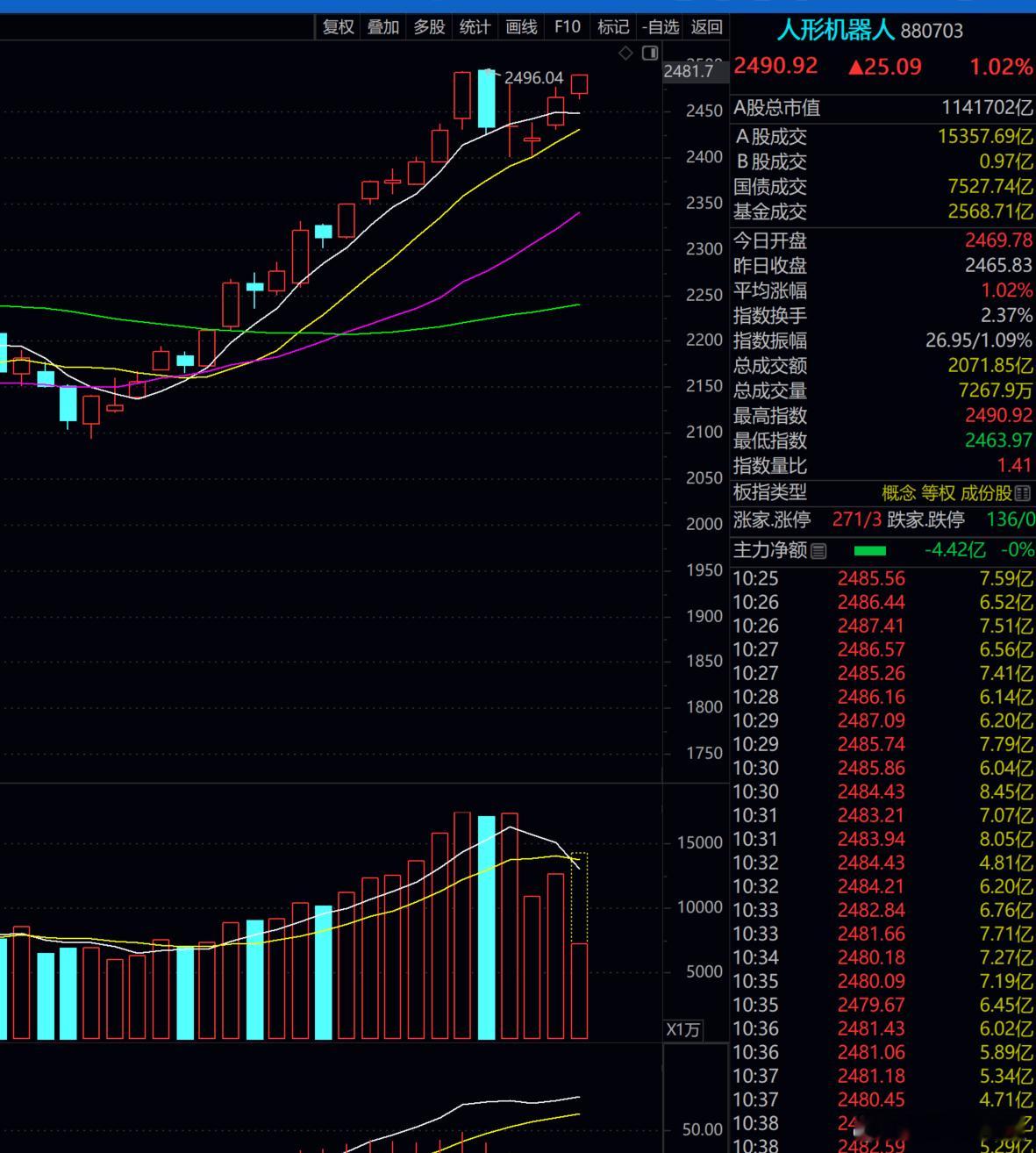The image size is (1036, 1153).
Task: Click the 主力净额 amount -4.42亿
Action: tap(954, 550)
